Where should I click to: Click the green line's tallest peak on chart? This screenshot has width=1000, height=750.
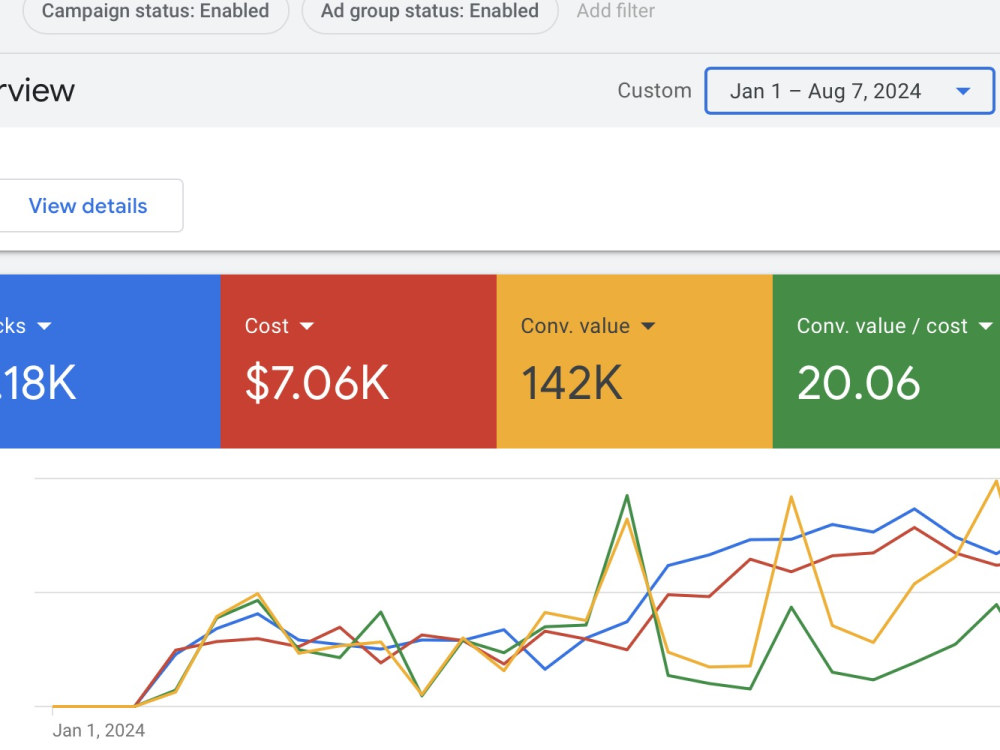(627, 496)
